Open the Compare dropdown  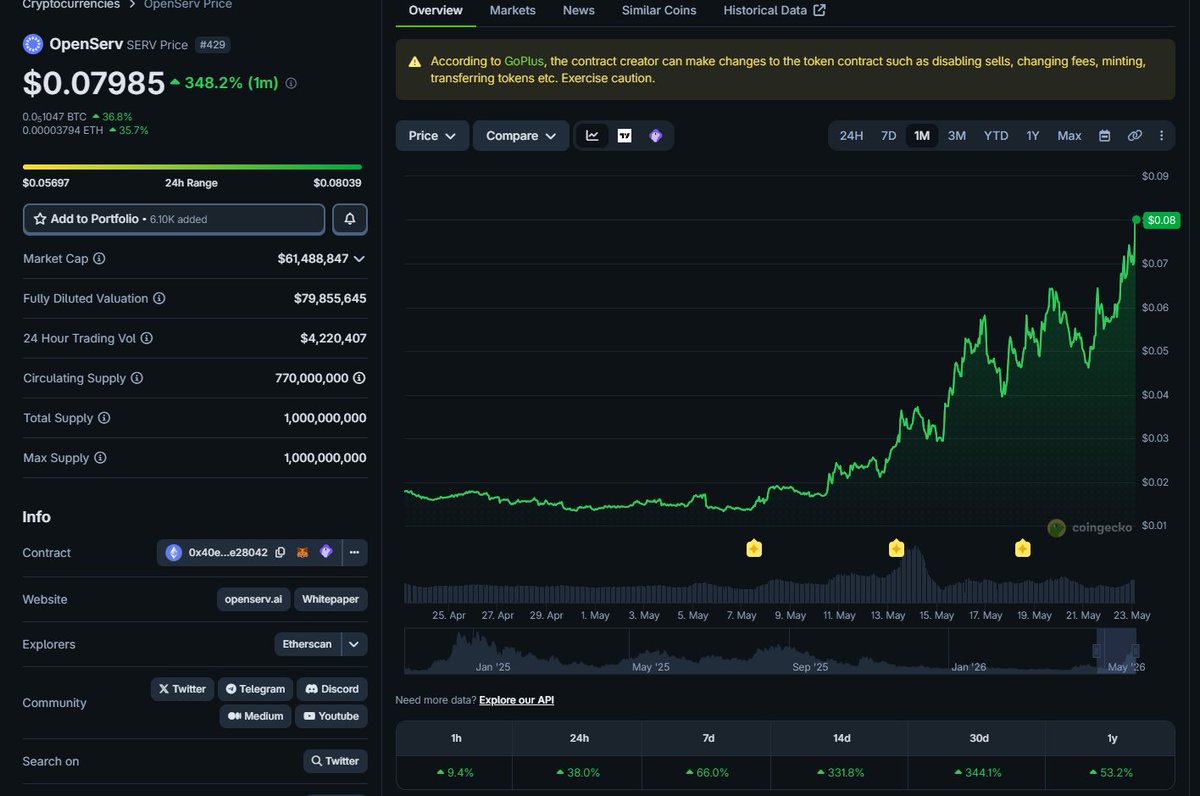coord(521,135)
